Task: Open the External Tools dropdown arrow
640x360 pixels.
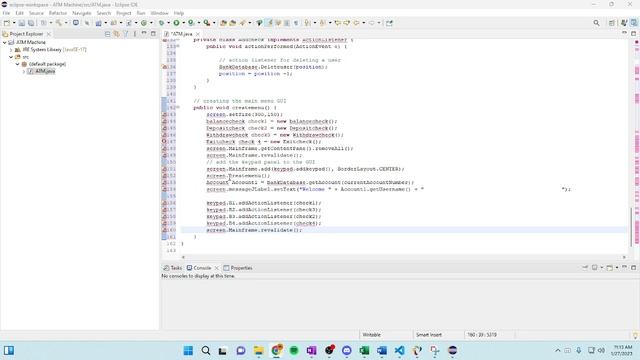Action: [213, 23]
